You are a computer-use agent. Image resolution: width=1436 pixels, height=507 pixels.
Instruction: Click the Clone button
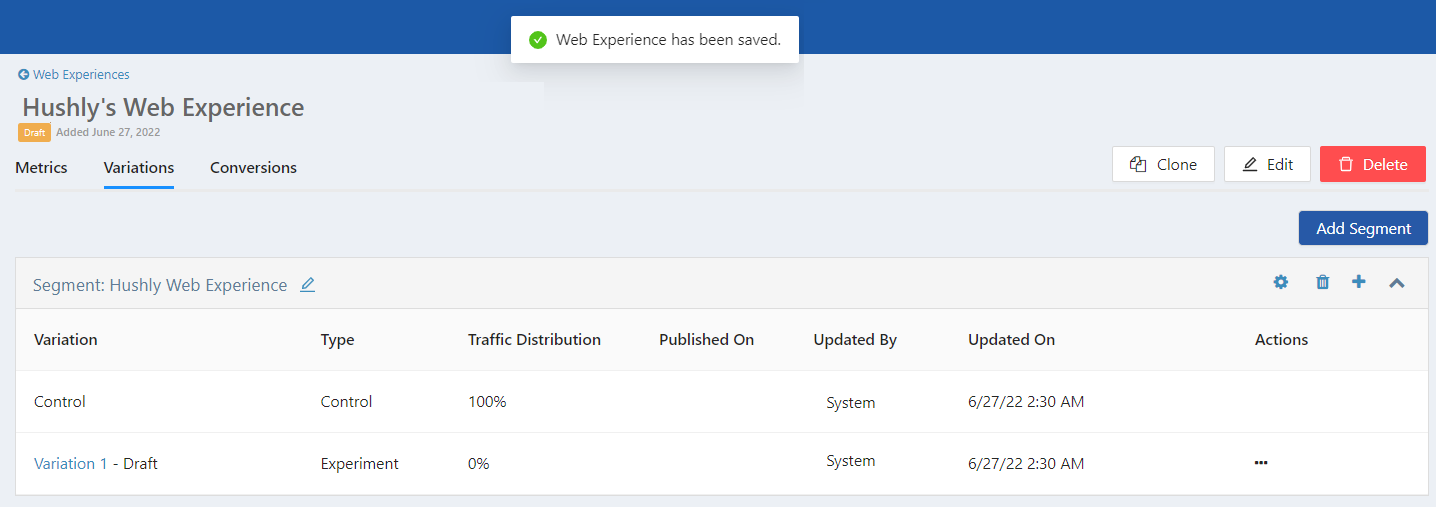pos(1163,164)
